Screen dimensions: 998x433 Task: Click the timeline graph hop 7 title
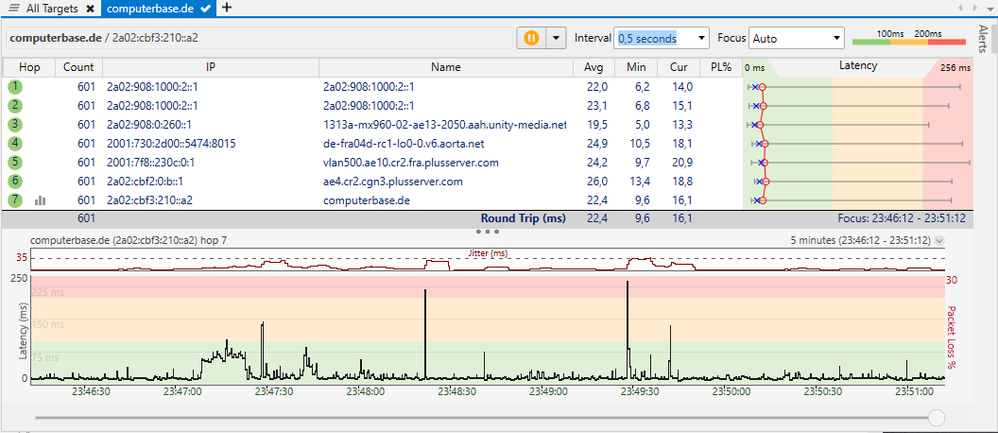coord(129,241)
